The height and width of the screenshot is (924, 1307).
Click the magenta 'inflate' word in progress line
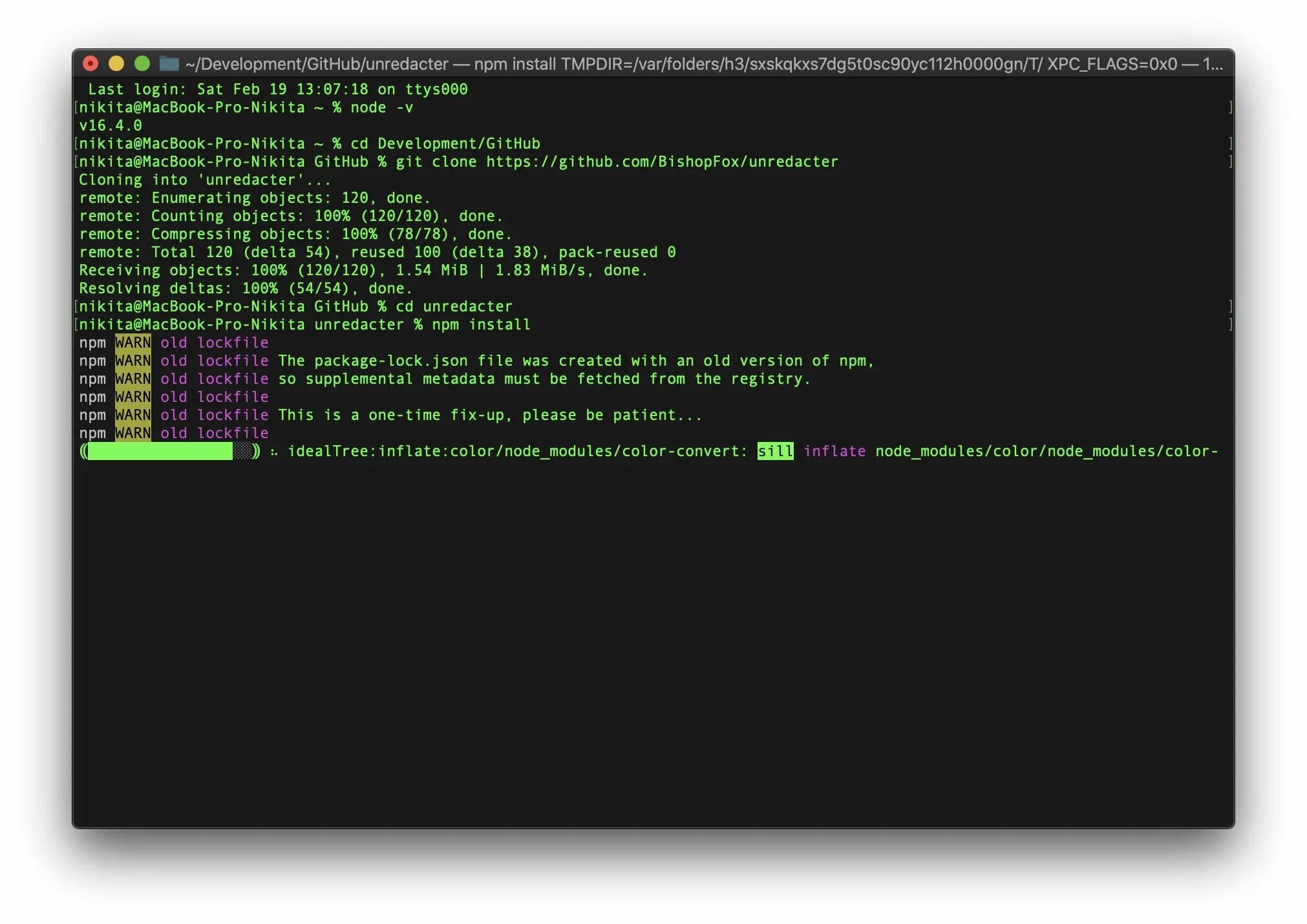click(834, 451)
